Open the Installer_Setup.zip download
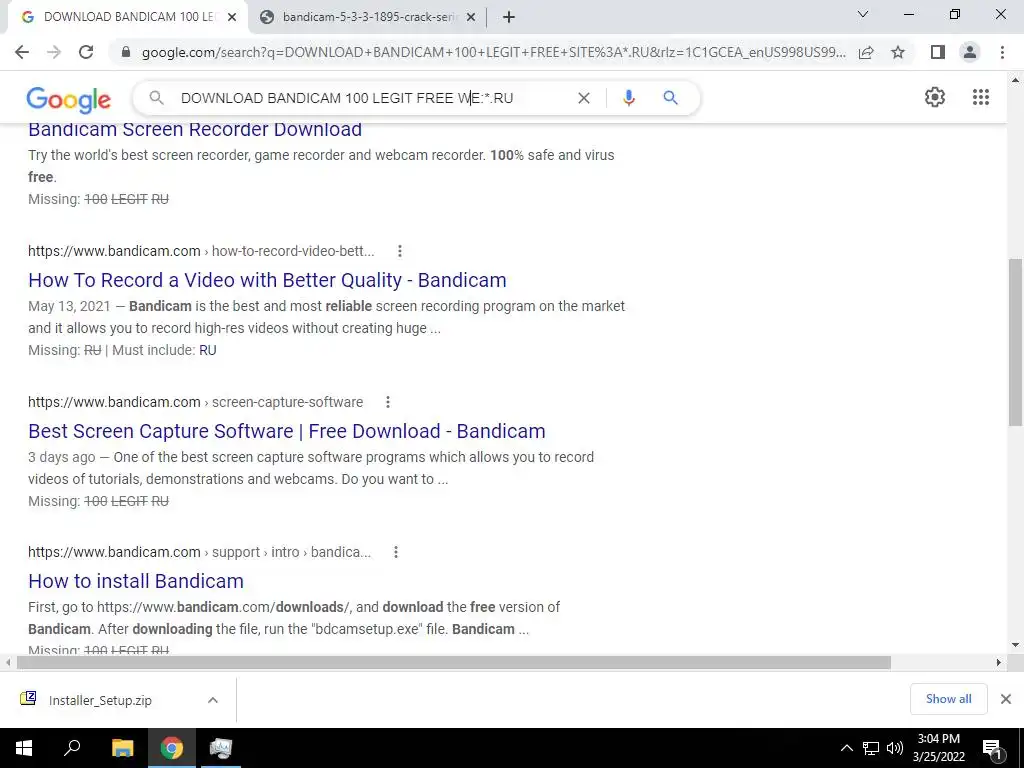1024x768 pixels. [100, 700]
